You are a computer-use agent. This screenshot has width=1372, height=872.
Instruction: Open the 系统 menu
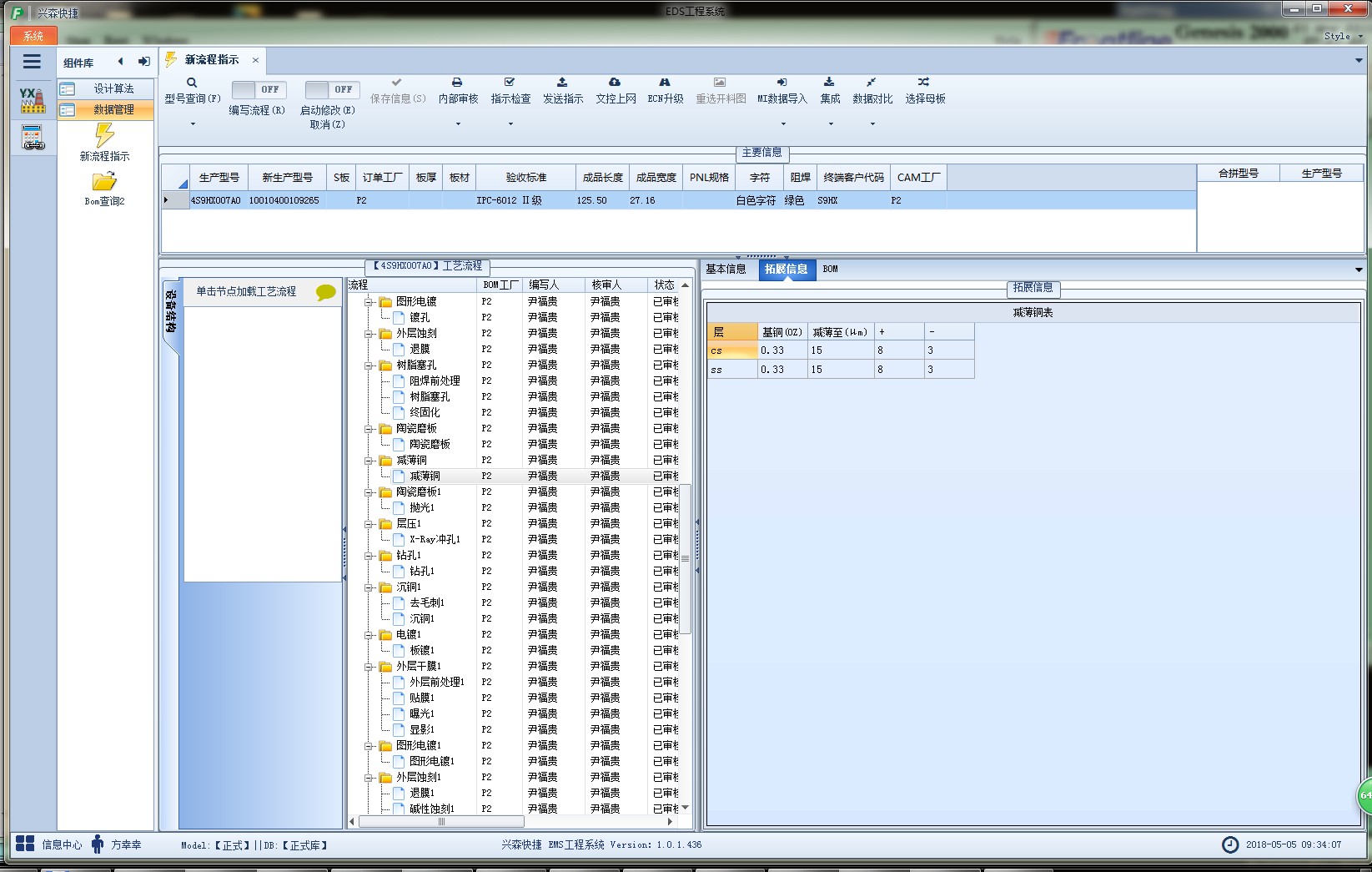coord(33,36)
